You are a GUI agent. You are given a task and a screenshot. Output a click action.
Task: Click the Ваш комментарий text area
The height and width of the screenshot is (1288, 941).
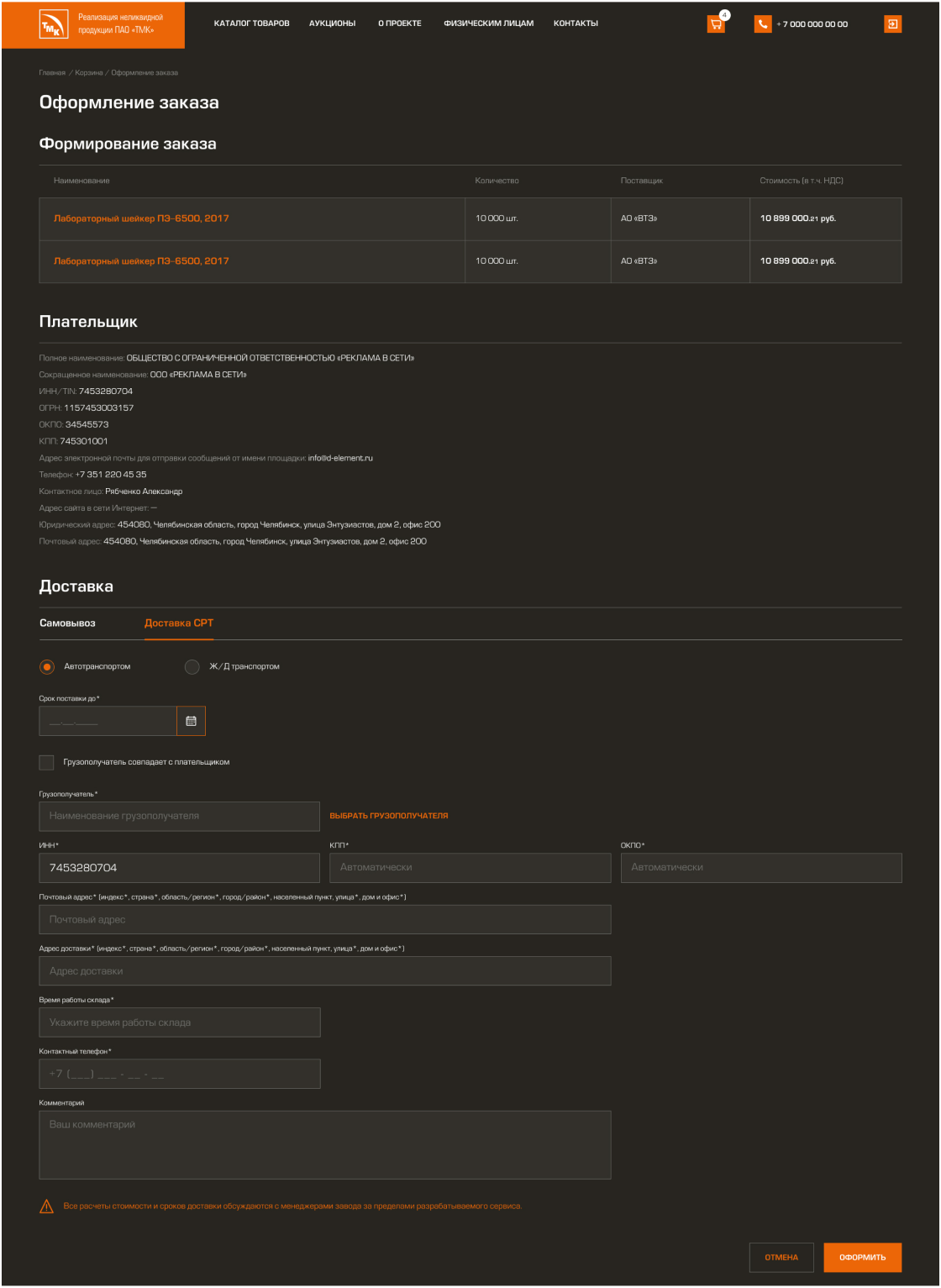[324, 1144]
